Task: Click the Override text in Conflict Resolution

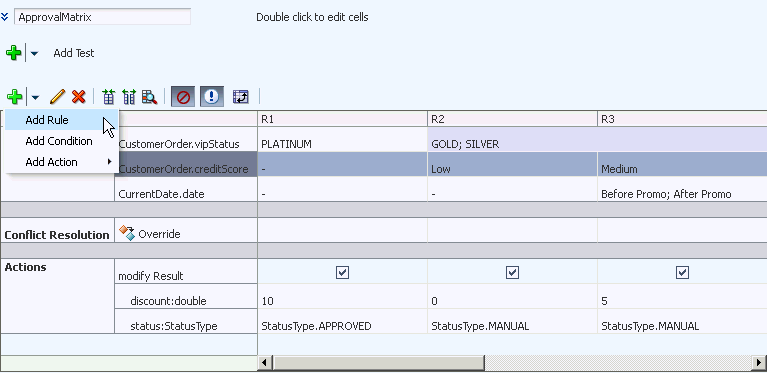Action: 159,234
